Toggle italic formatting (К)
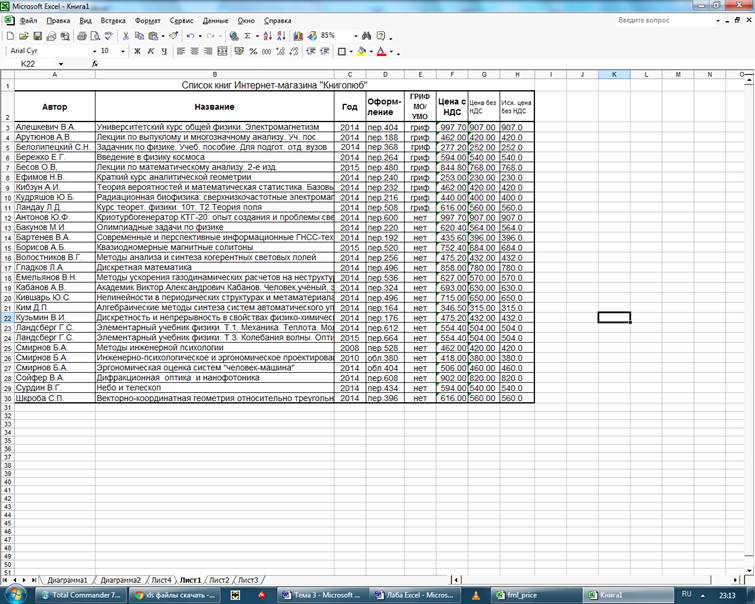Viewport: 755px width, 604px height. coord(151,51)
